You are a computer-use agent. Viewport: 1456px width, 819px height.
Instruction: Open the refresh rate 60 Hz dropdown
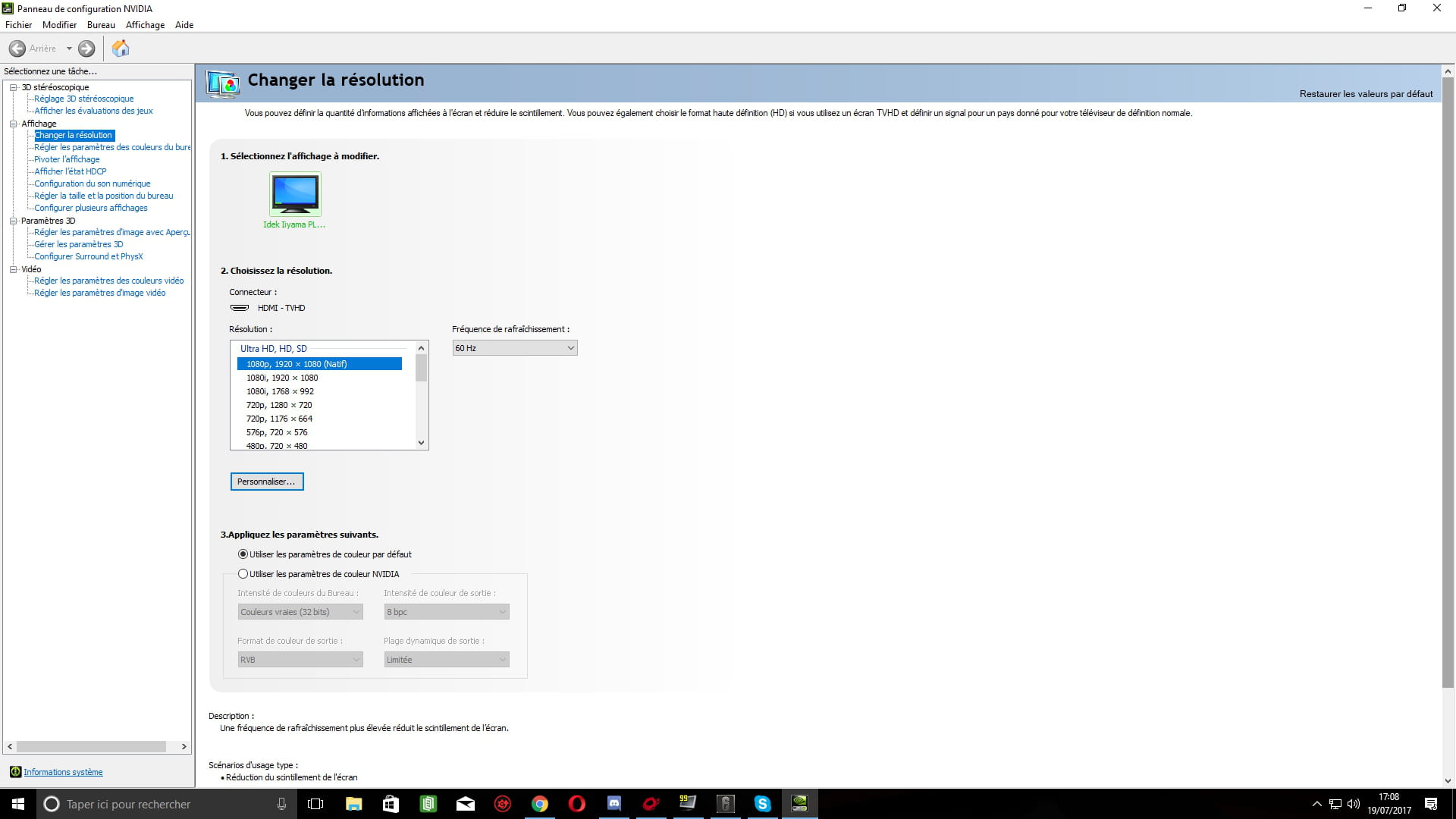point(514,348)
